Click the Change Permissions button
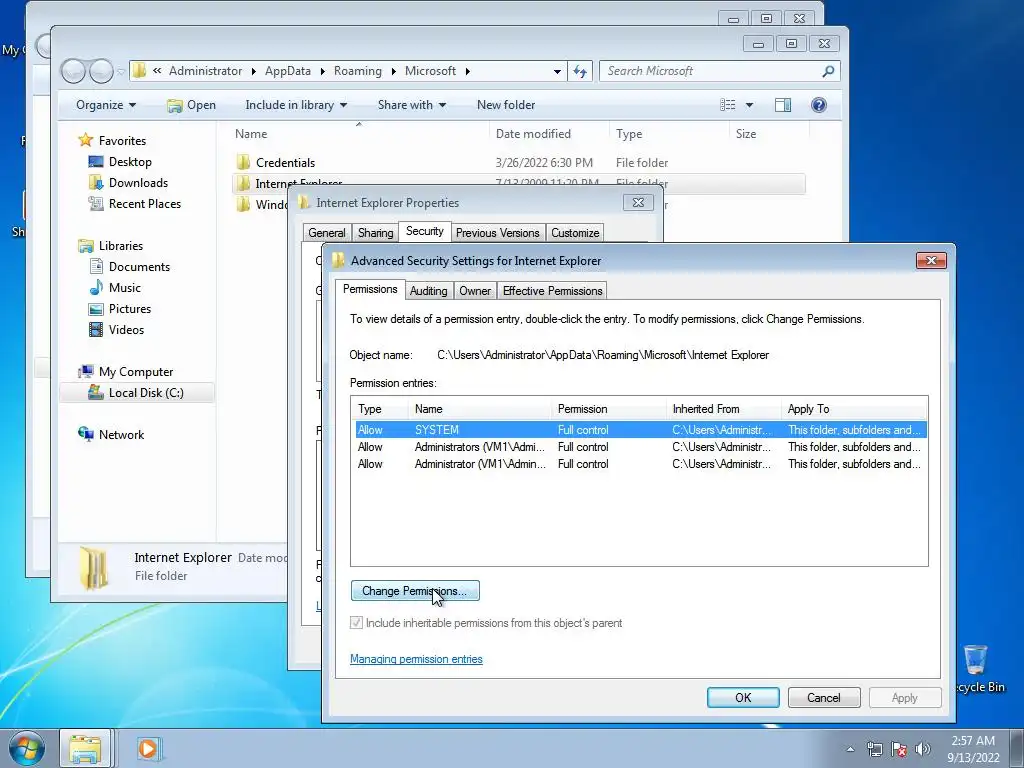The height and width of the screenshot is (768, 1024). pyautogui.click(x=415, y=590)
